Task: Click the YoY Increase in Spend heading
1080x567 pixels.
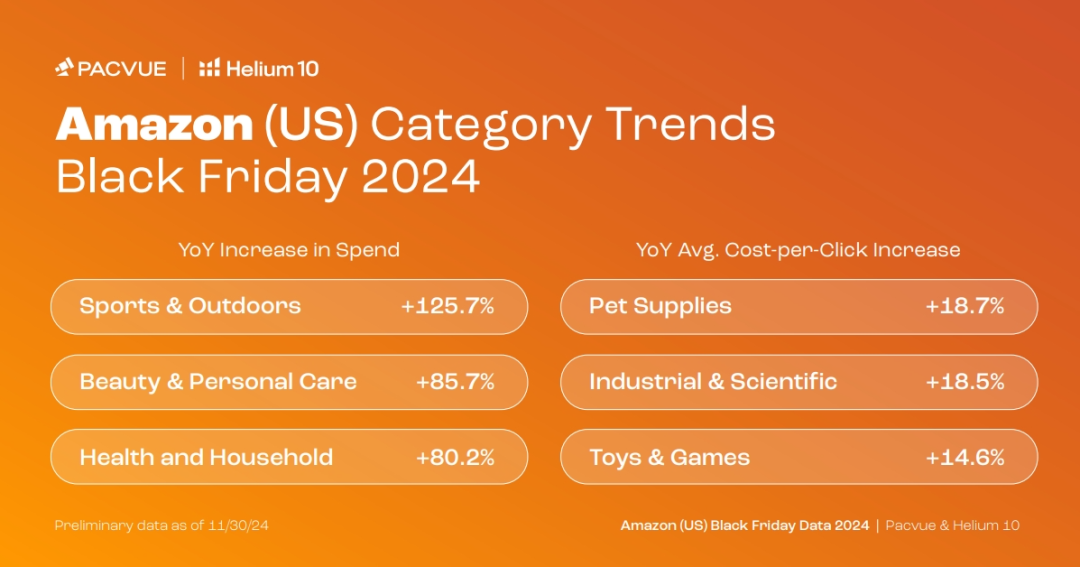Action: pyautogui.click(x=289, y=249)
